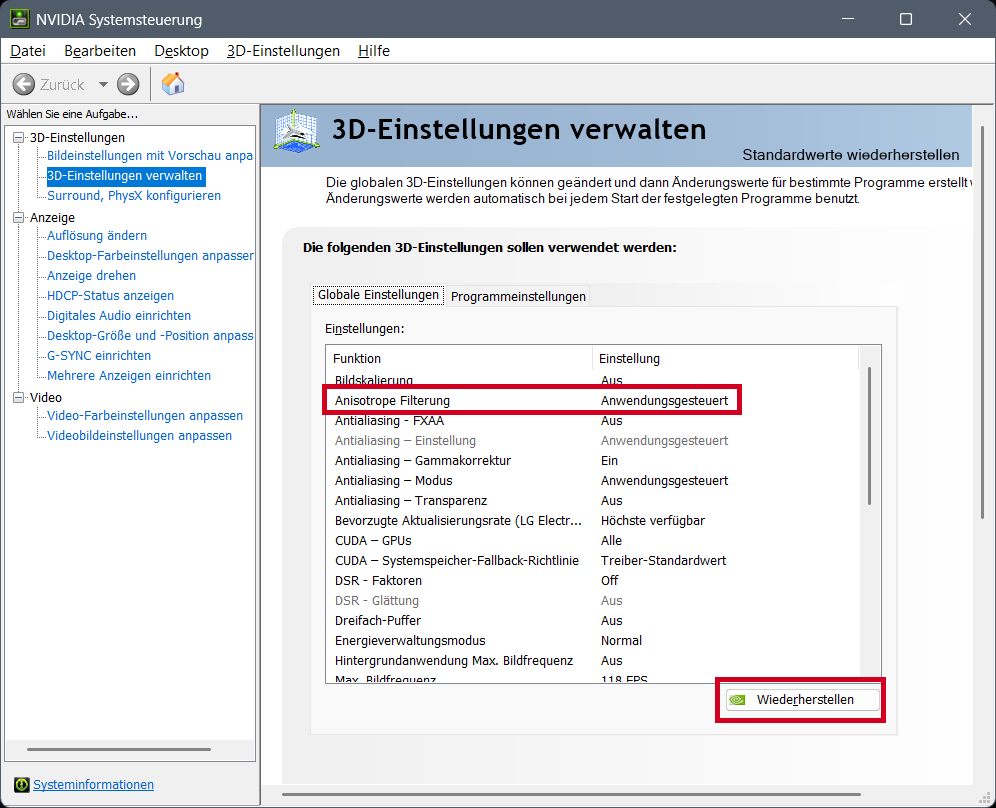
Task: Open Video-Farbeinstellungen anpassen
Action: (x=145, y=415)
